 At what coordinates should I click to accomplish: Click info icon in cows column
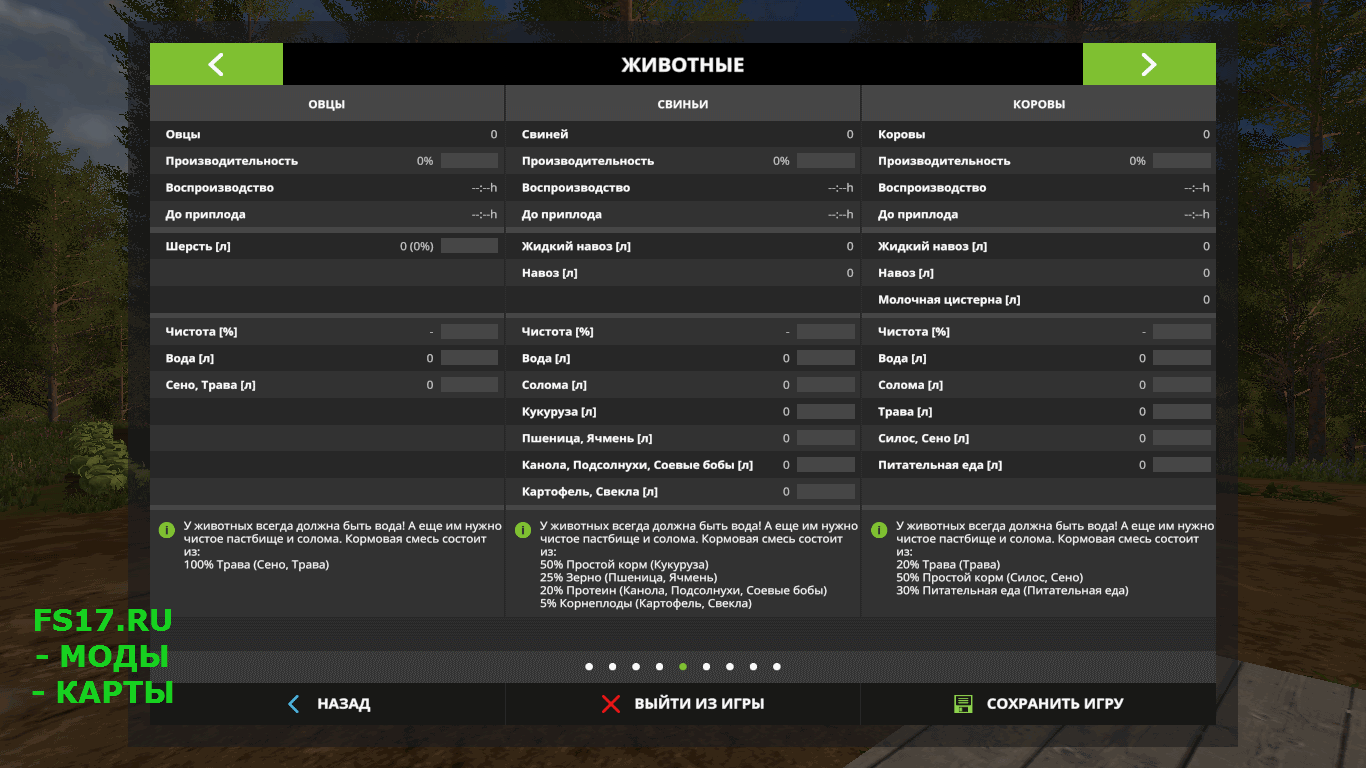[x=879, y=529]
